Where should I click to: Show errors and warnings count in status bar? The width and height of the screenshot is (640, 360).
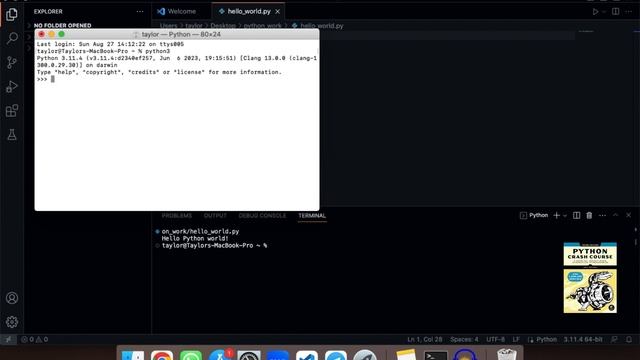(34, 339)
